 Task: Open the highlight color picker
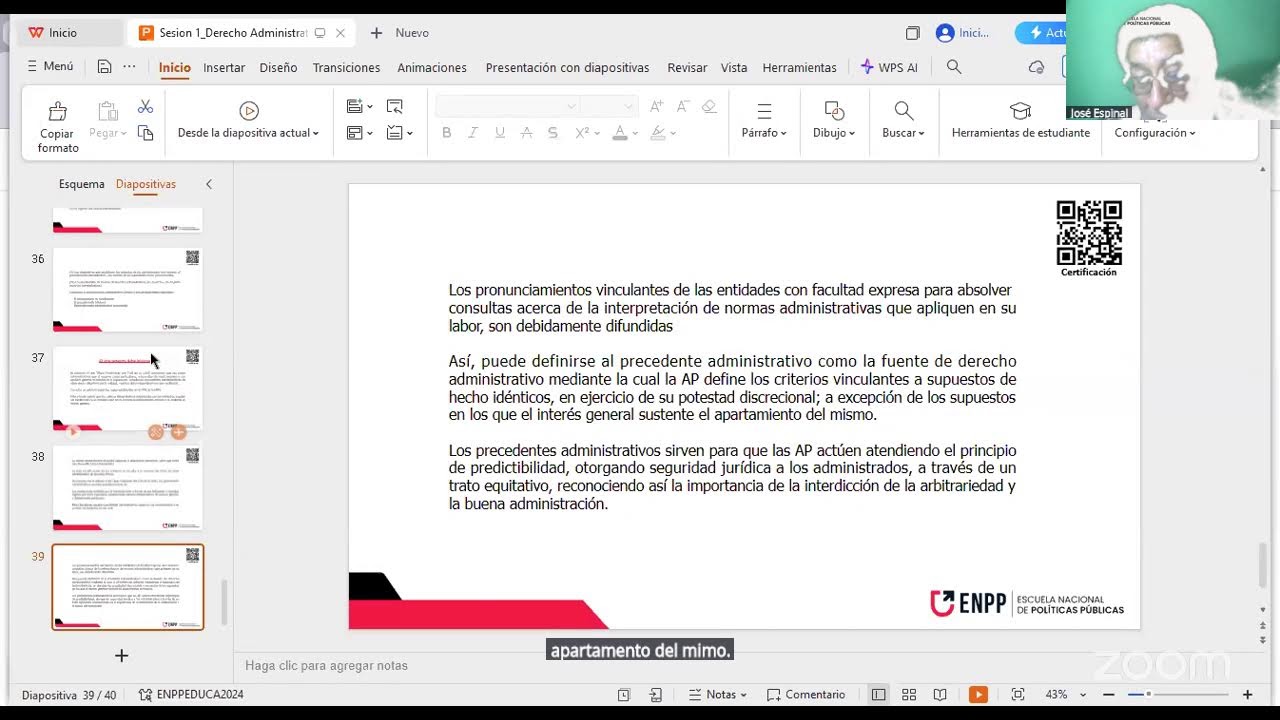coord(658,133)
